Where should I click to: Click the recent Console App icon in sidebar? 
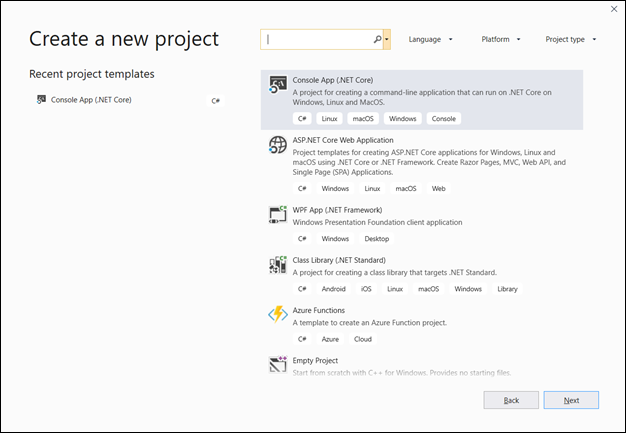pyautogui.click(x=41, y=100)
